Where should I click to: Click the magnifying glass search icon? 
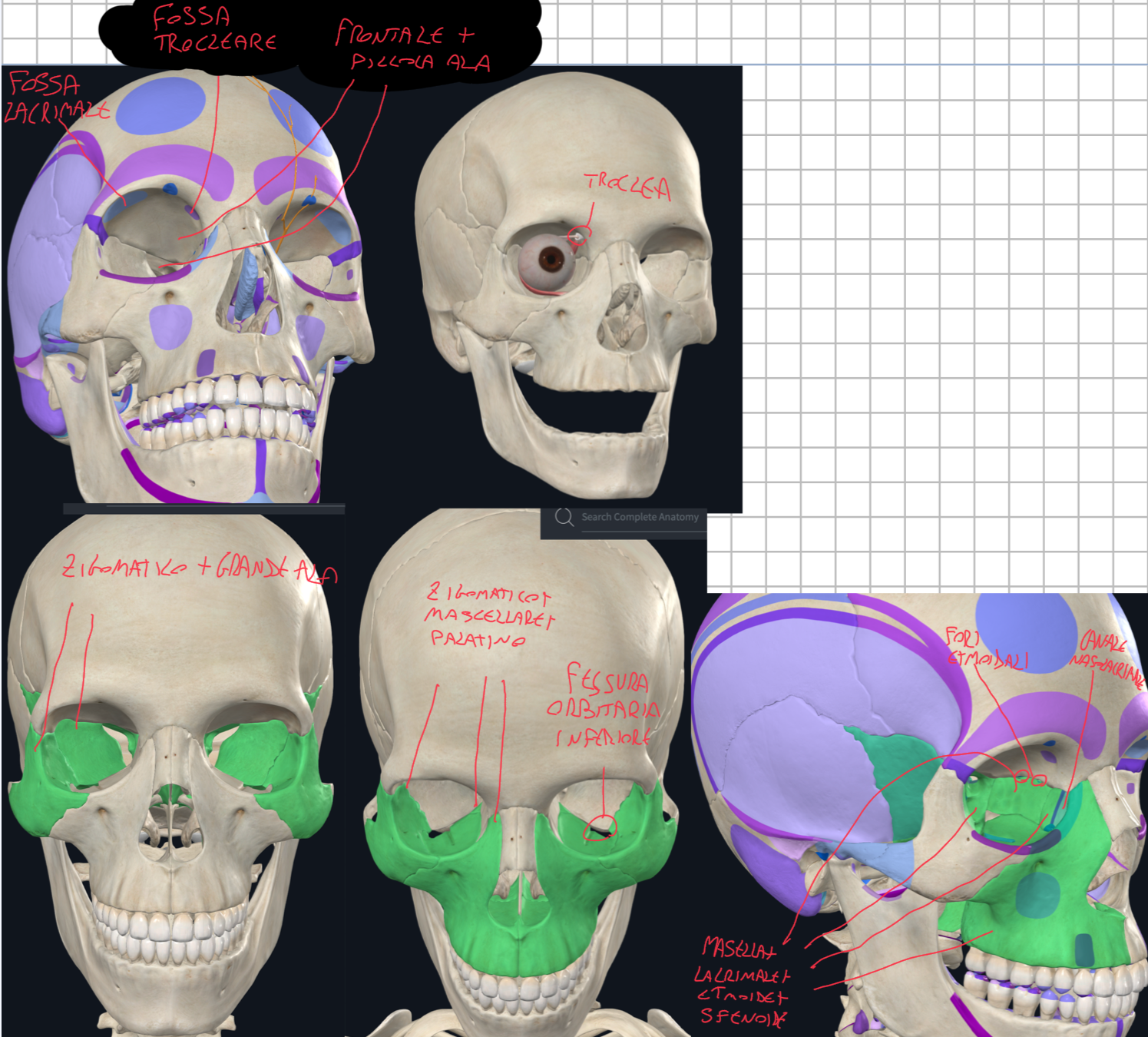tap(564, 517)
